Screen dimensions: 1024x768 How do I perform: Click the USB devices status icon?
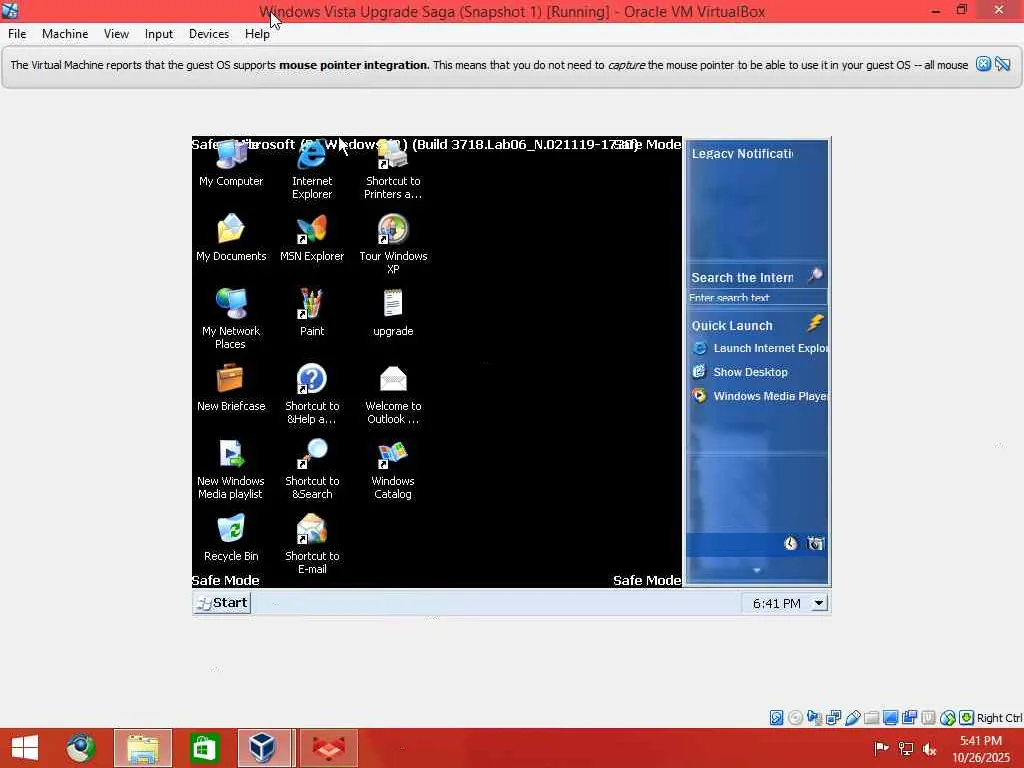853,718
